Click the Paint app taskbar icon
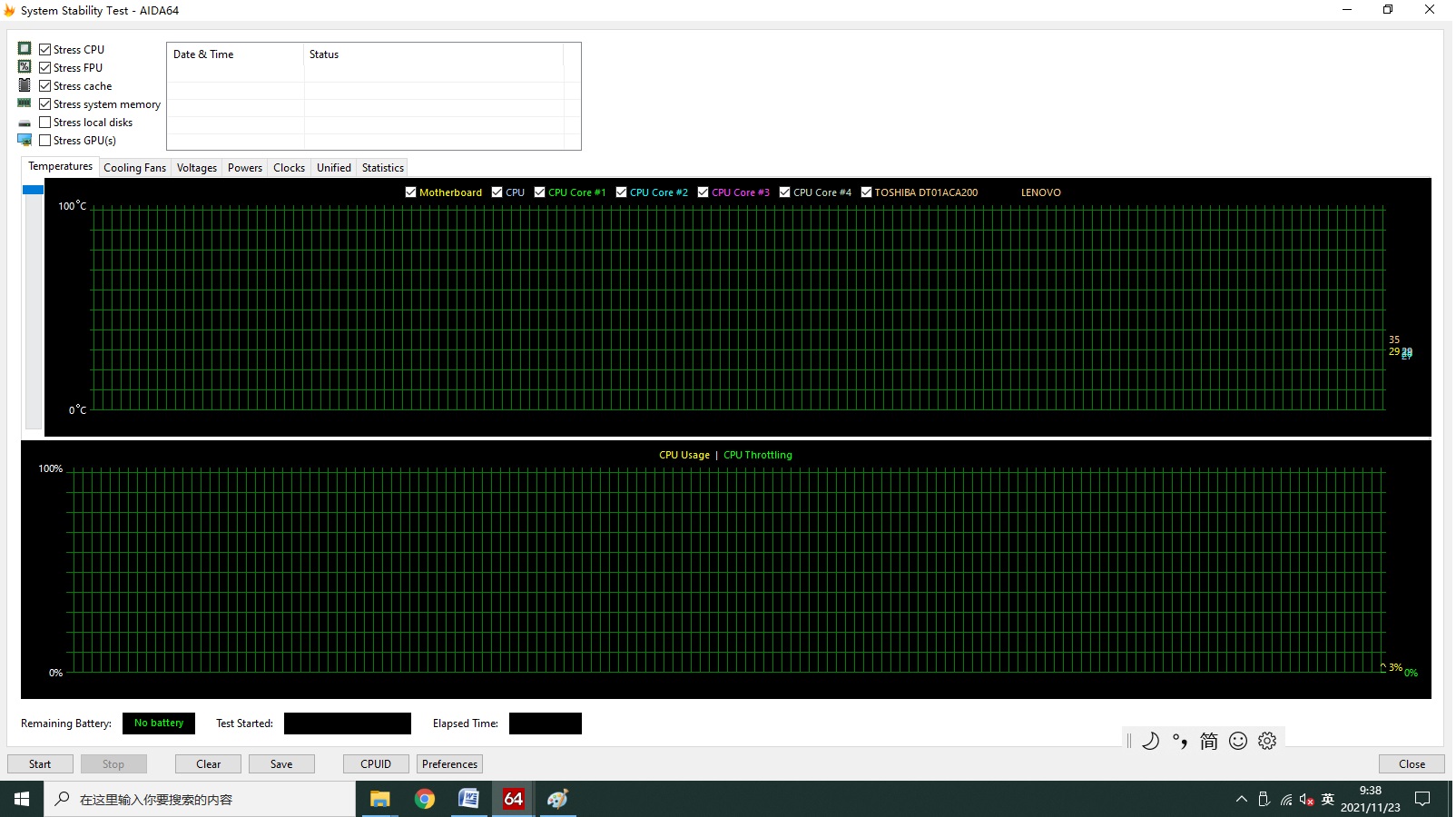This screenshot has width=1456, height=817. 557,799
